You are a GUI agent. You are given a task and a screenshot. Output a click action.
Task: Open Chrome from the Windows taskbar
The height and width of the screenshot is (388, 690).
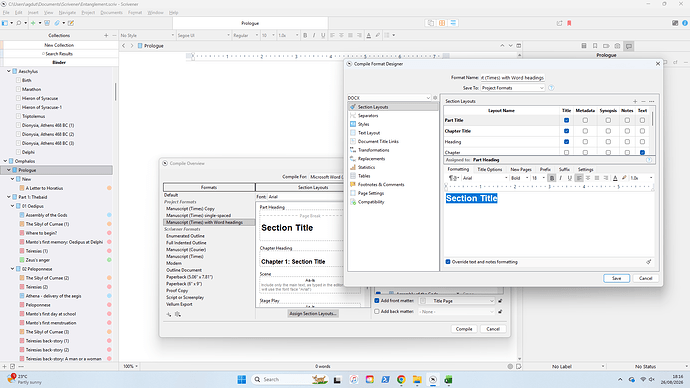pyautogui.click(x=401, y=380)
